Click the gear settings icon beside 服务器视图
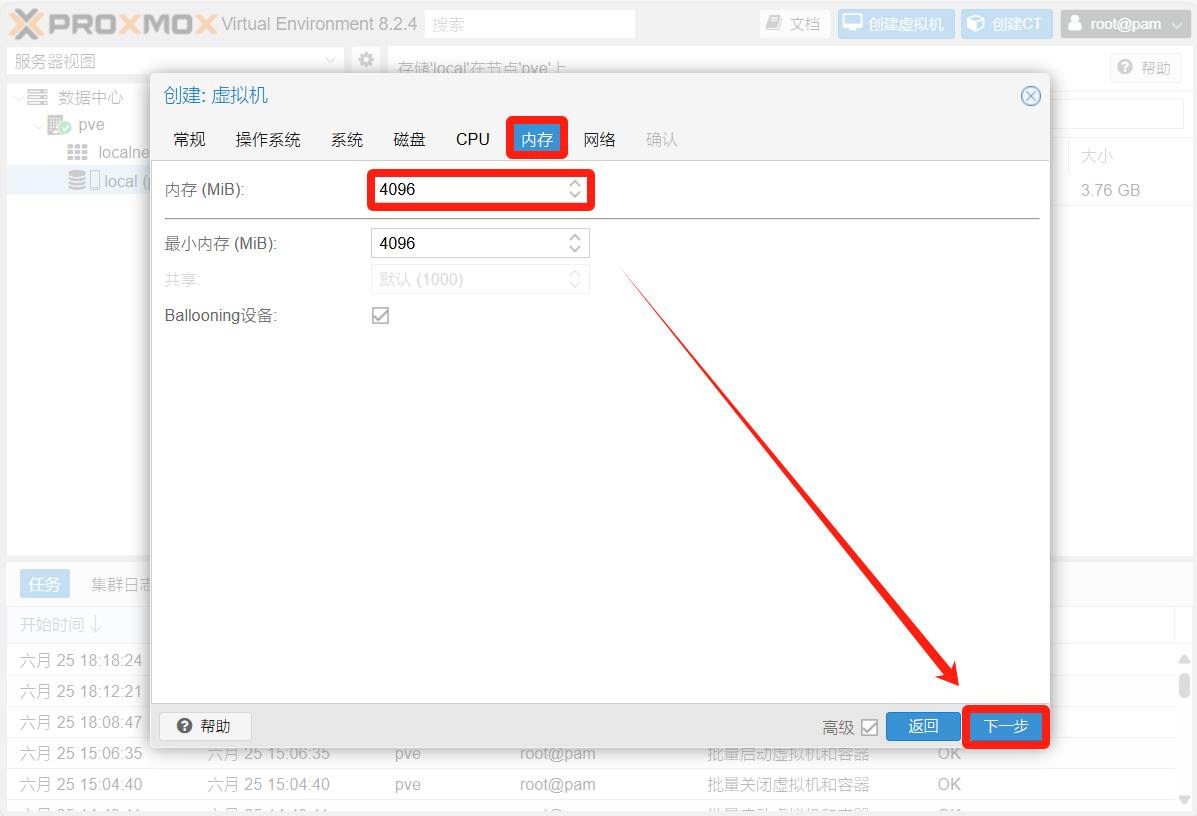This screenshot has height=816, width=1197. click(x=366, y=60)
